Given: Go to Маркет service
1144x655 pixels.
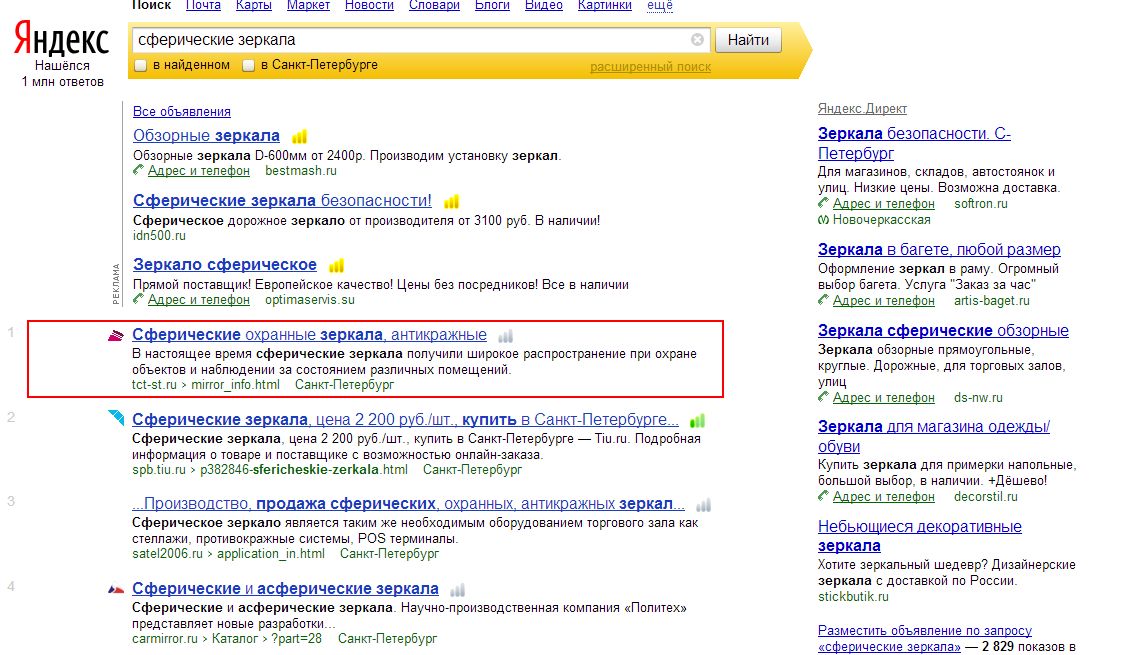Looking at the screenshot, I should tap(308, 5).
